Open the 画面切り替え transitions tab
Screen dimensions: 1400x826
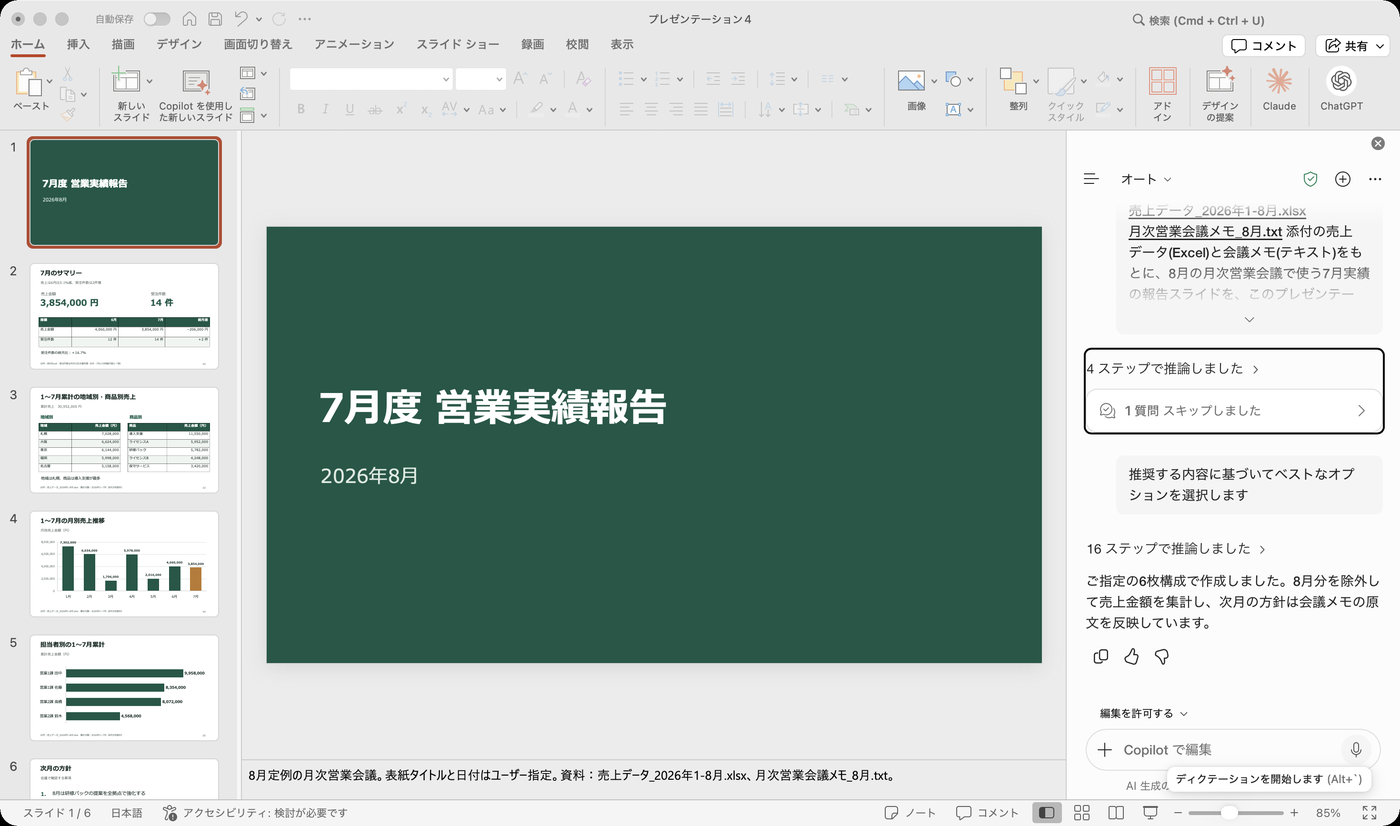point(258,45)
